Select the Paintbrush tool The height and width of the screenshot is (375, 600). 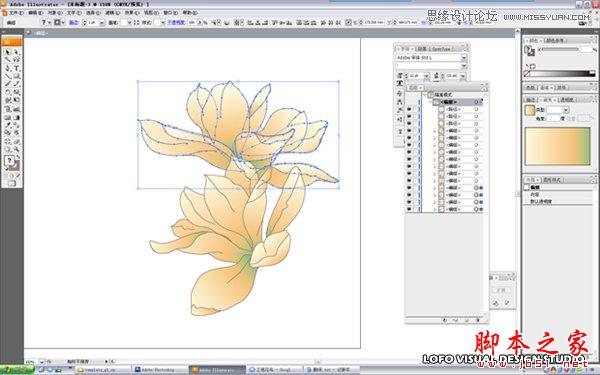pos(8,84)
